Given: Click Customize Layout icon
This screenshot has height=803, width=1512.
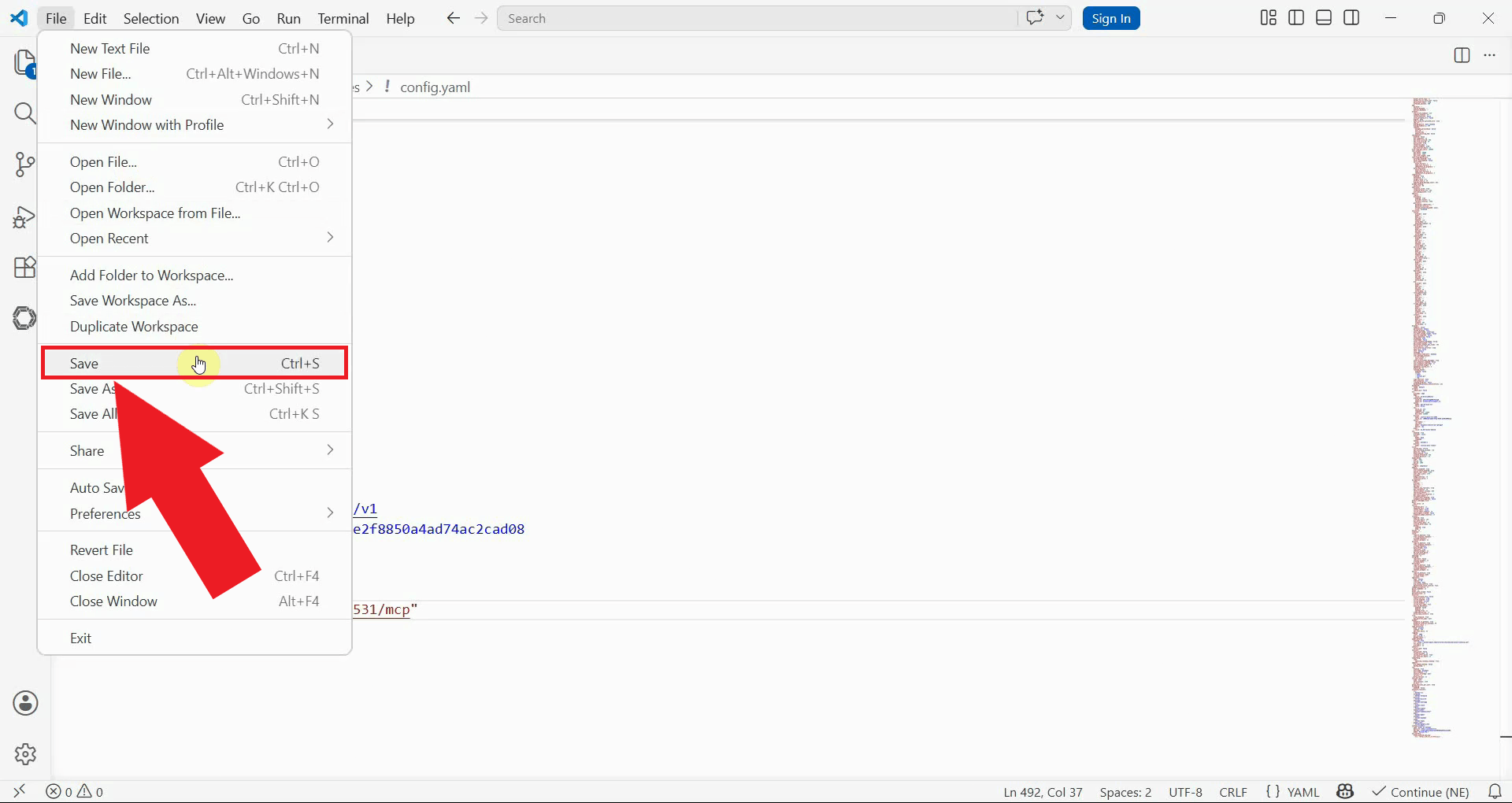Looking at the screenshot, I should pyautogui.click(x=1268, y=18).
